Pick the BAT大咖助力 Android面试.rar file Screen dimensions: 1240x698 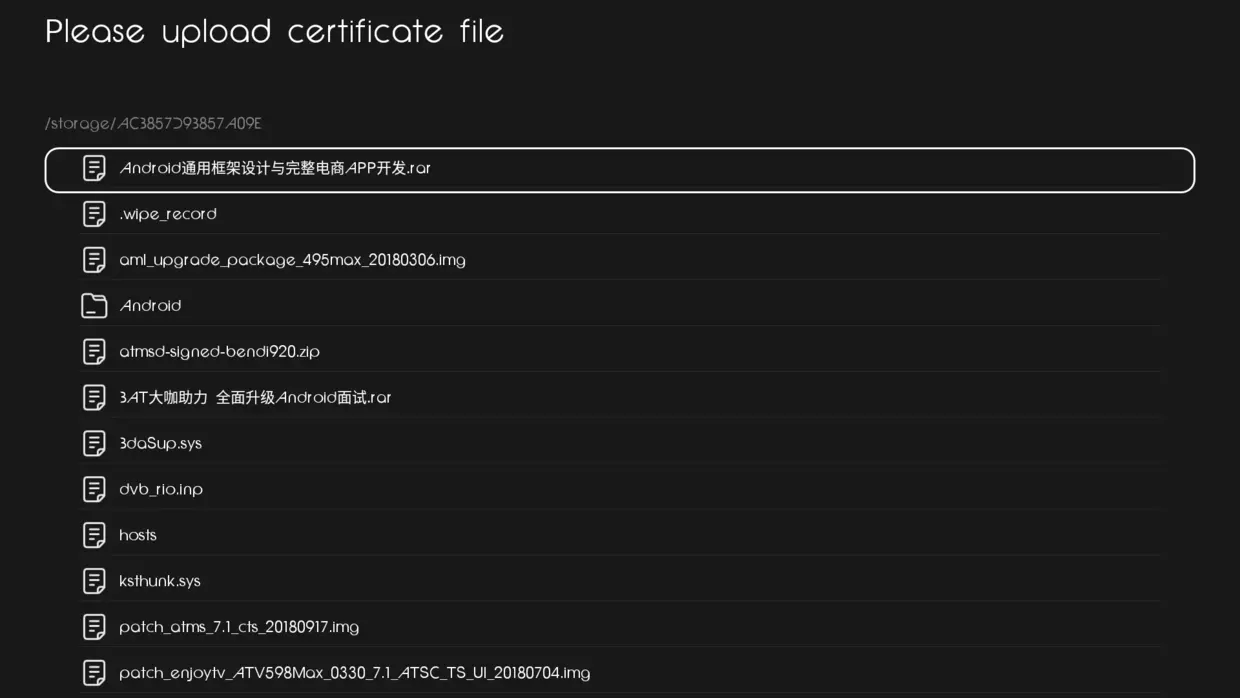pyautogui.click(x=620, y=398)
